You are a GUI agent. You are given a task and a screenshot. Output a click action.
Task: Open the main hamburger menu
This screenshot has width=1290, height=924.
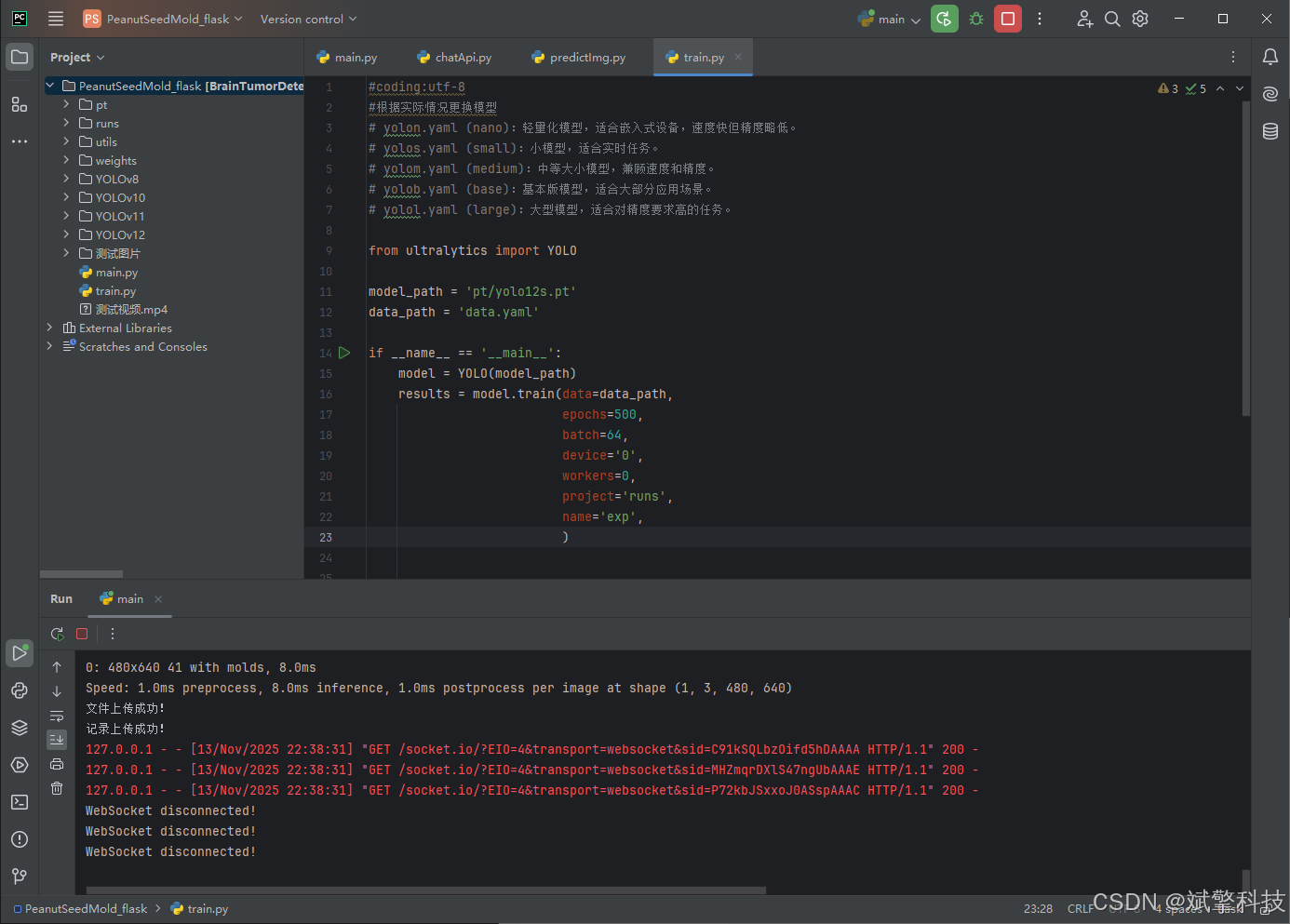pyautogui.click(x=56, y=19)
